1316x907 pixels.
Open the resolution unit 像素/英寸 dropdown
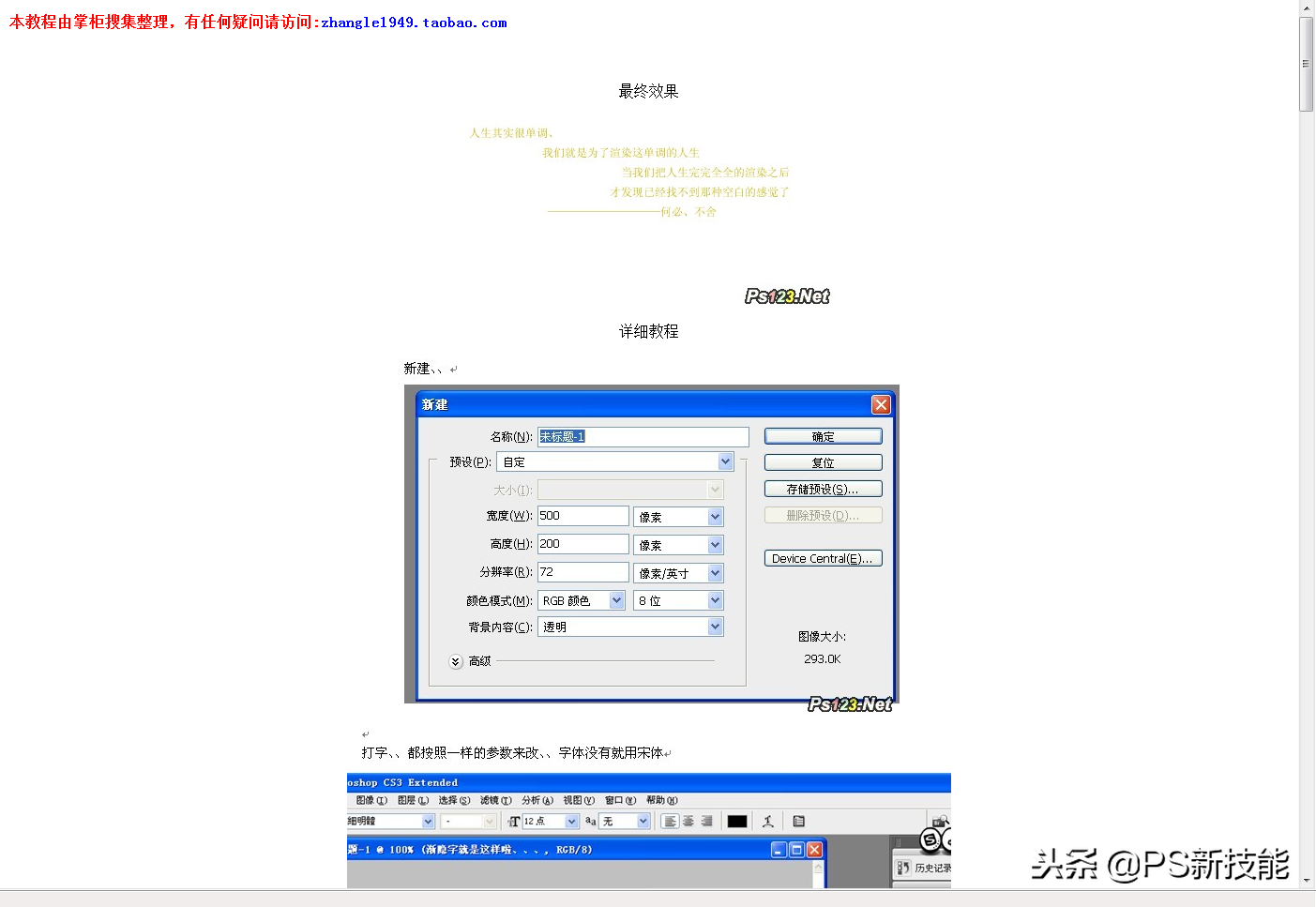pyautogui.click(x=715, y=573)
